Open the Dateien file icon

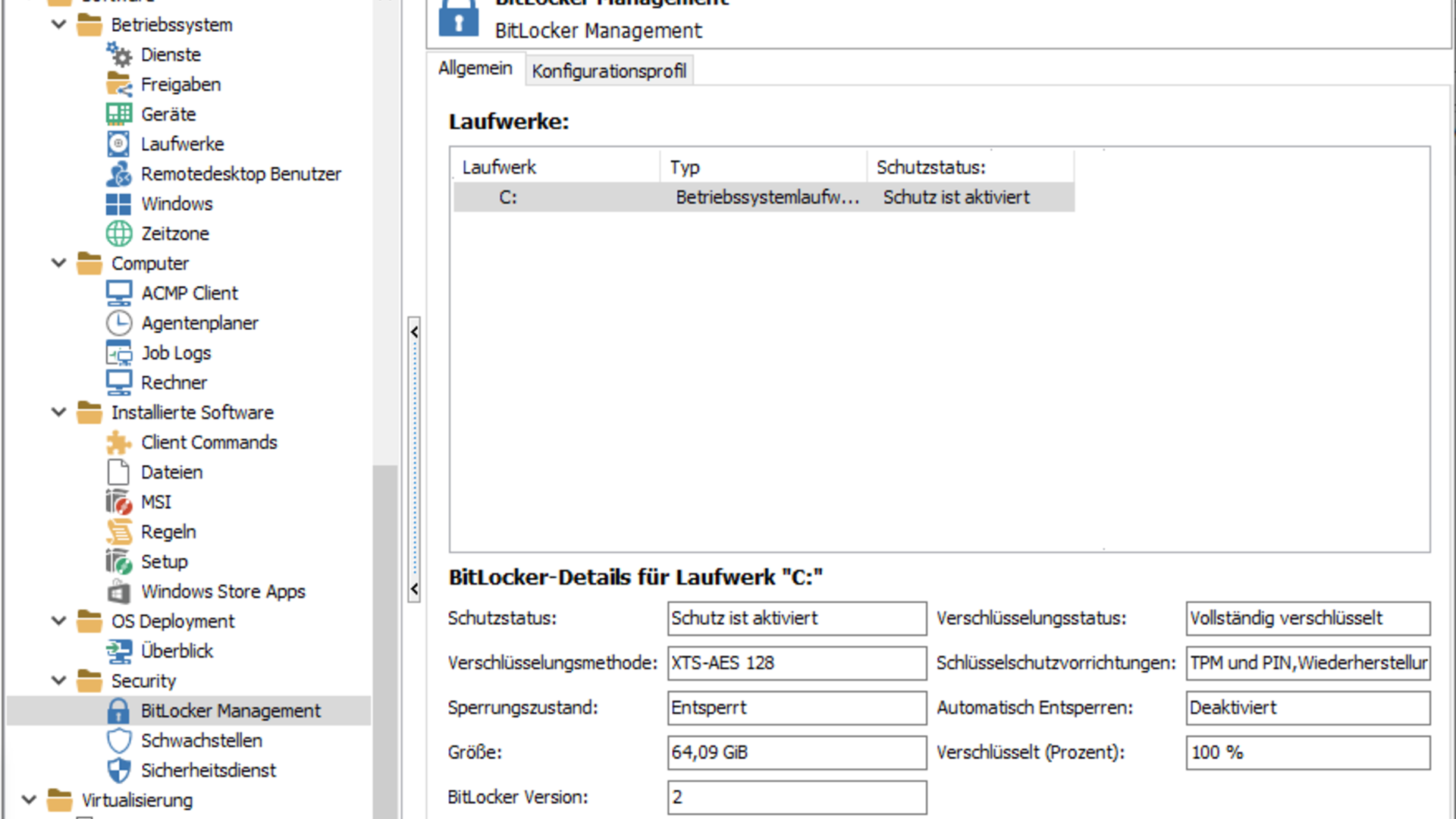pyautogui.click(x=119, y=472)
